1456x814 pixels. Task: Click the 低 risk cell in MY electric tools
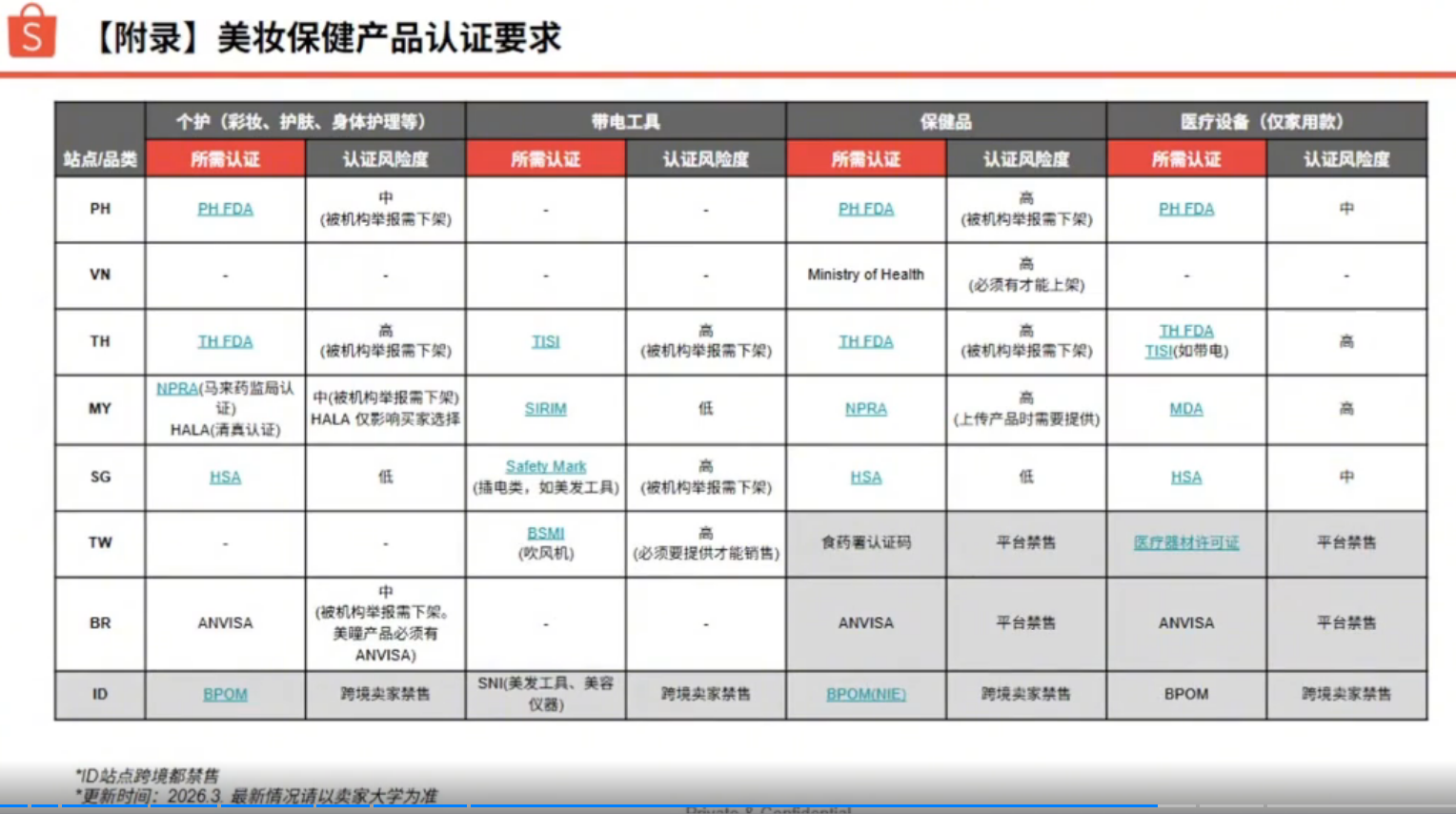pos(706,408)
